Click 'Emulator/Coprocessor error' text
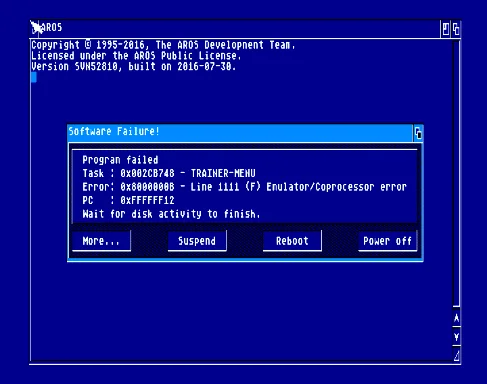 pyautogui.click(x=336, y=187)
